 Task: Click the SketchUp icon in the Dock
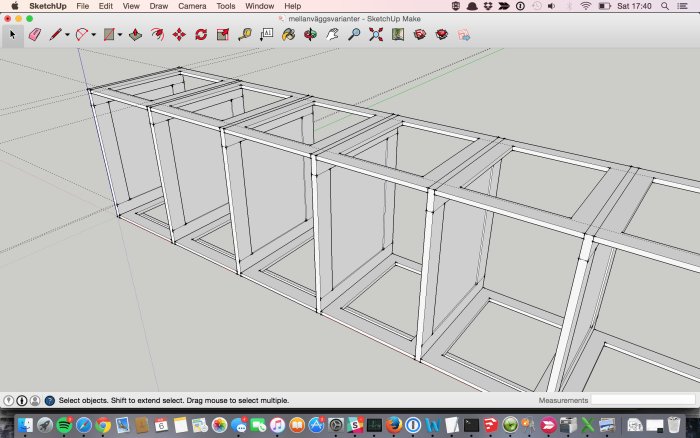click(491, 425)
